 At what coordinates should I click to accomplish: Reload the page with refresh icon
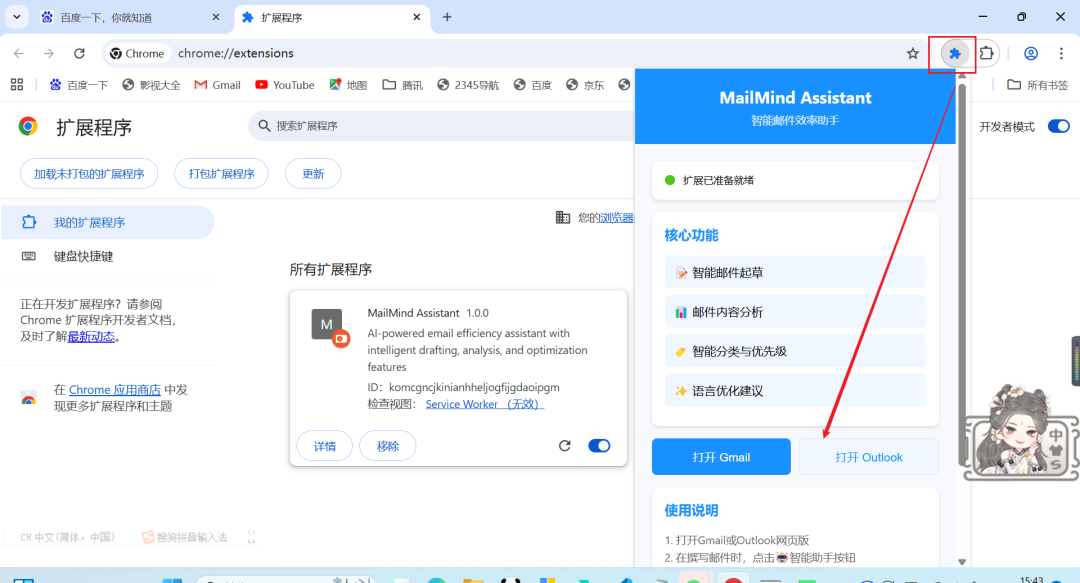click(x=79, y=53)
